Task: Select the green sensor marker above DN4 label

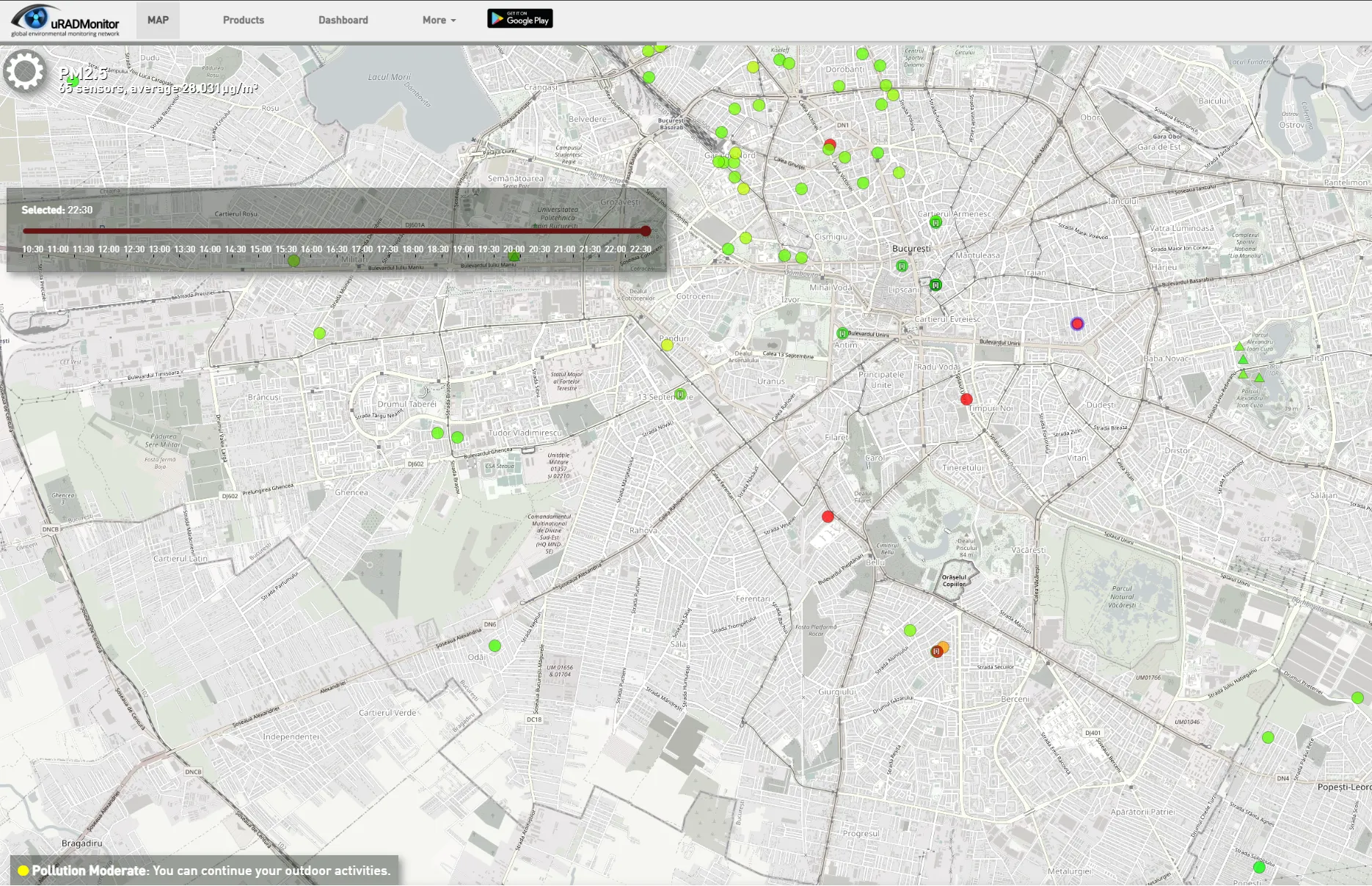Action: 1268,737
